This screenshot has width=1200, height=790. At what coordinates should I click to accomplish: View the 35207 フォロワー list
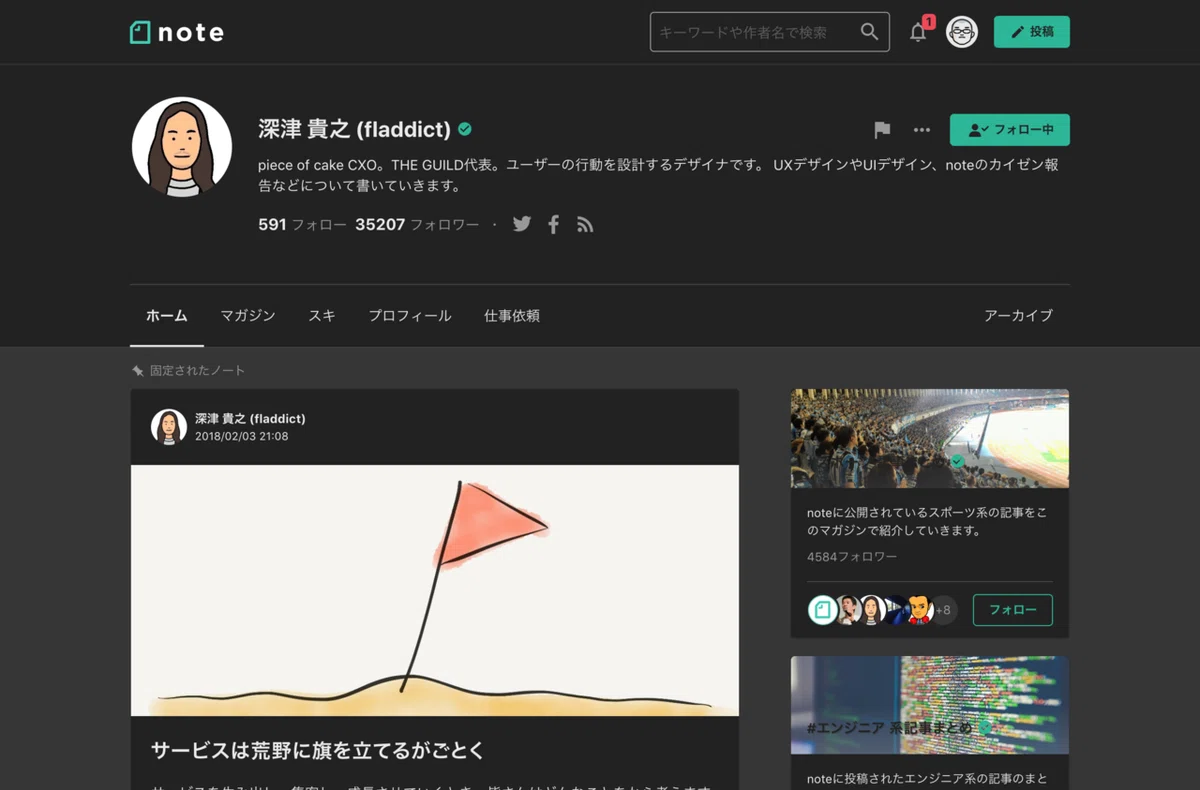pos(417,225)
